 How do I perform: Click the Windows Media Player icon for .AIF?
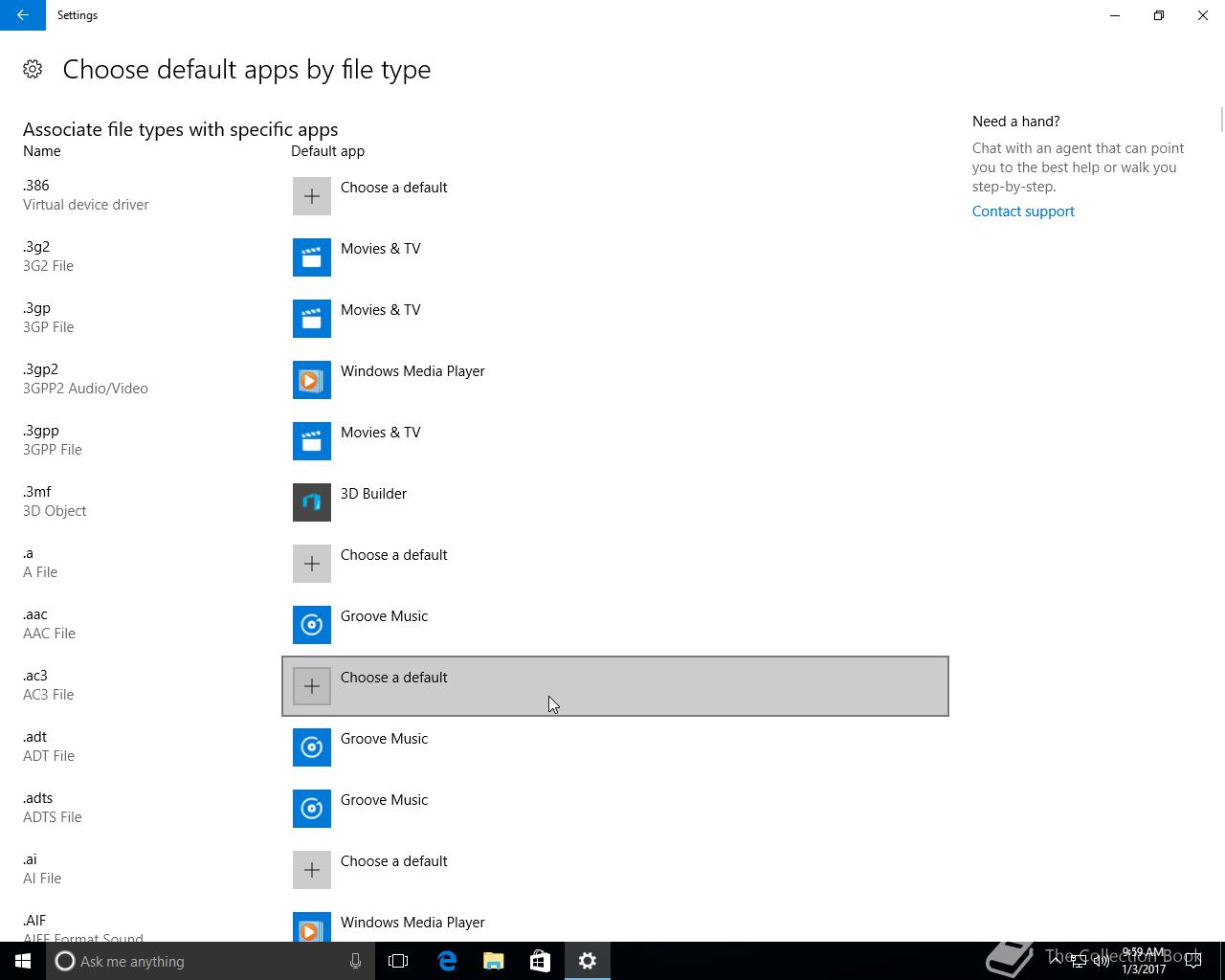click(x=312, y=926)
